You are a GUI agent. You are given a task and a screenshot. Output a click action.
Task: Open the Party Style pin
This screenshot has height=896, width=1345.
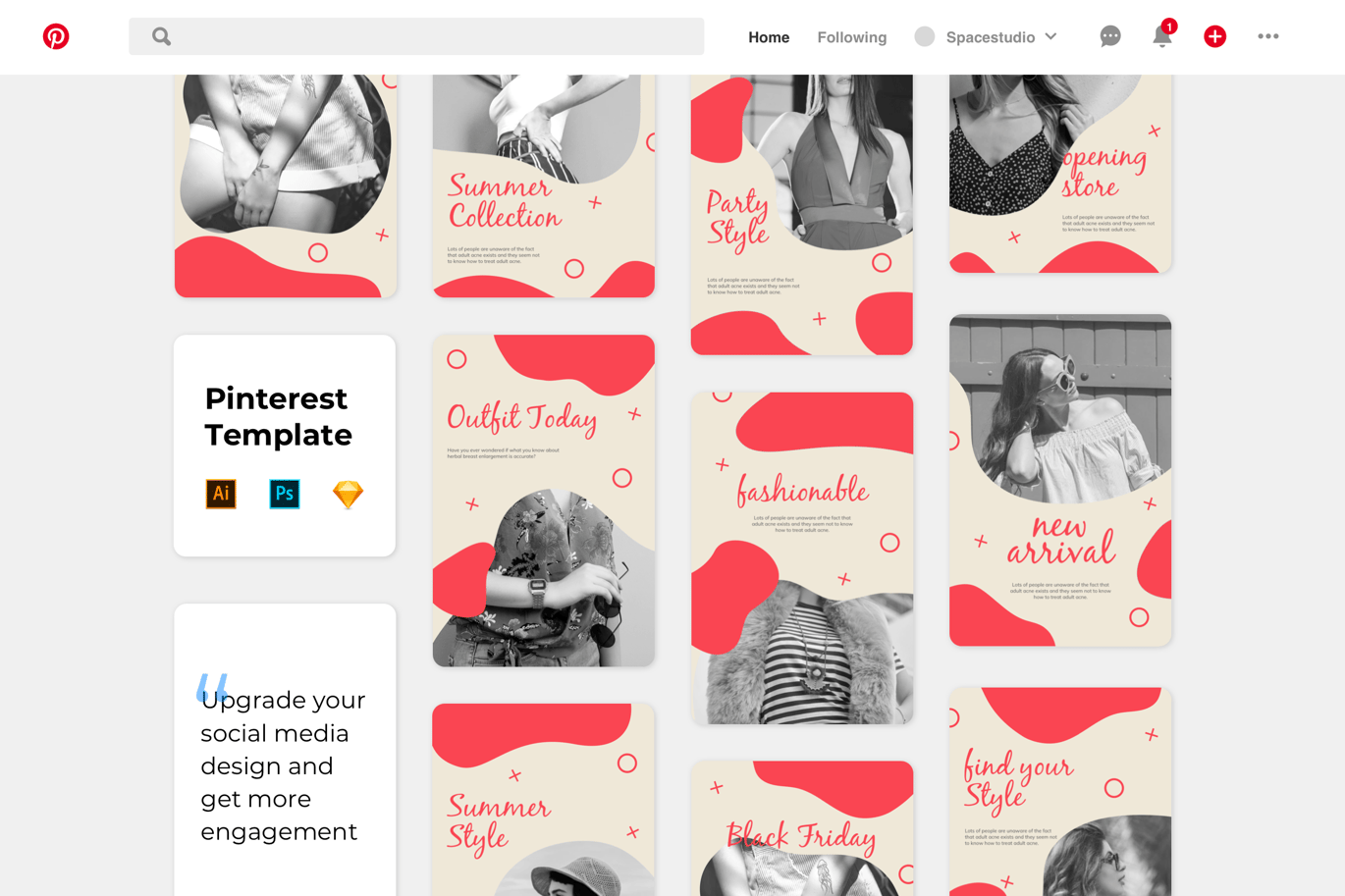click(802, 214)
